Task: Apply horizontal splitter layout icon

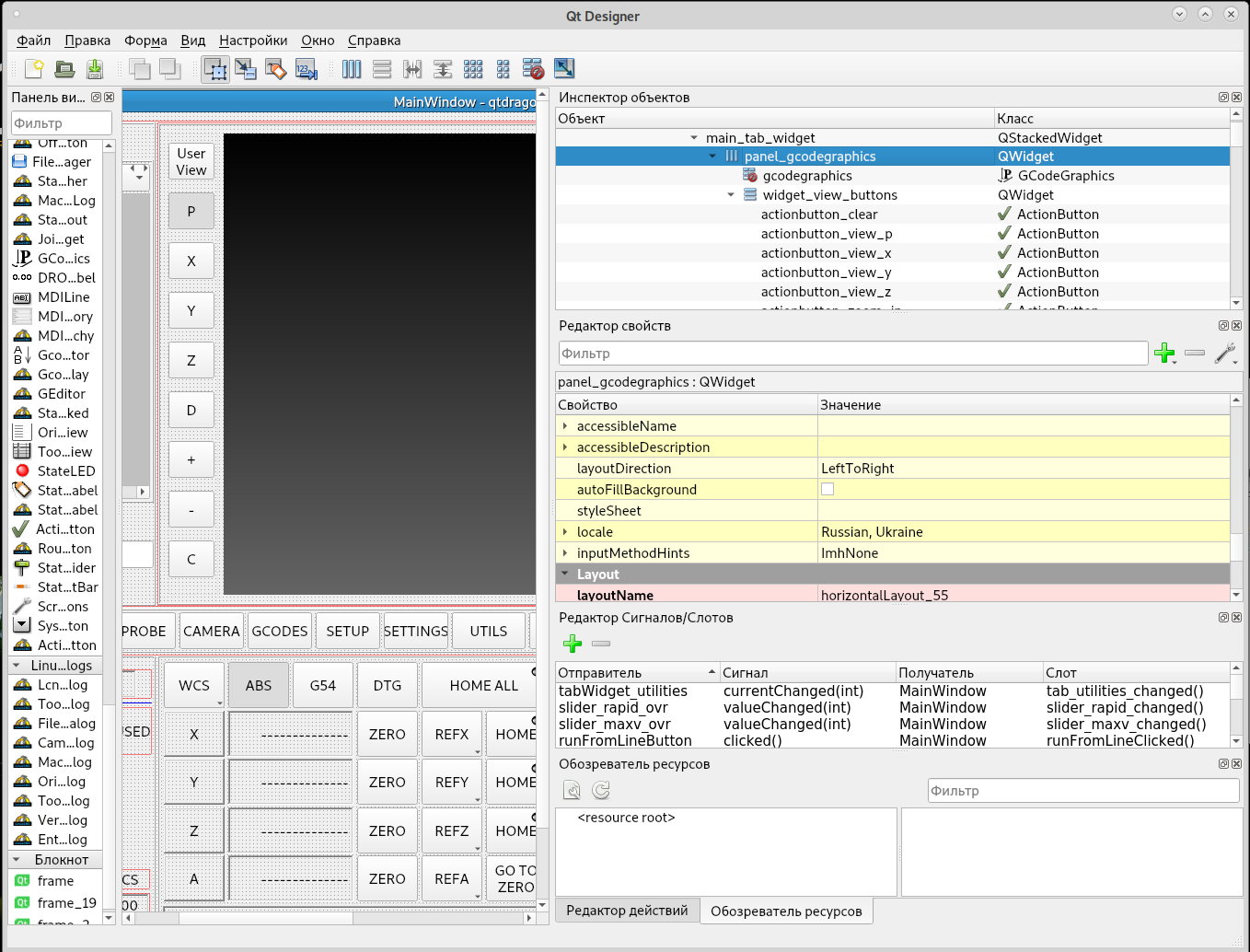Action: (x=412, y=68)
